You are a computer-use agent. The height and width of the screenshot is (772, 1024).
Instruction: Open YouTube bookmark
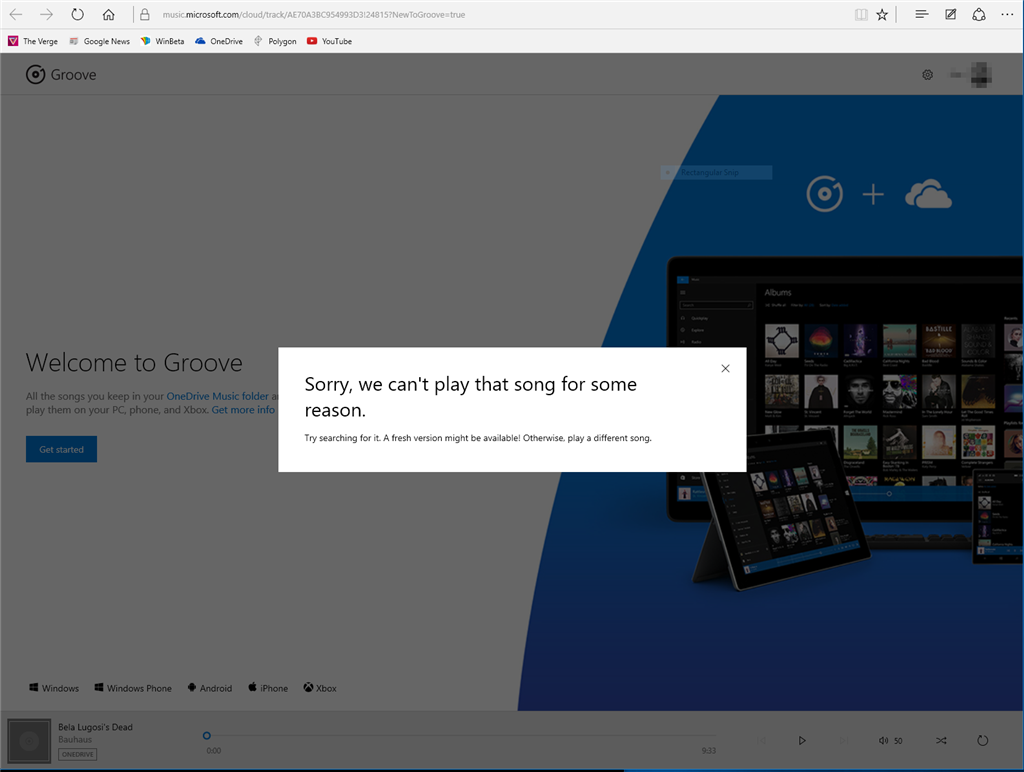point(330,41)
